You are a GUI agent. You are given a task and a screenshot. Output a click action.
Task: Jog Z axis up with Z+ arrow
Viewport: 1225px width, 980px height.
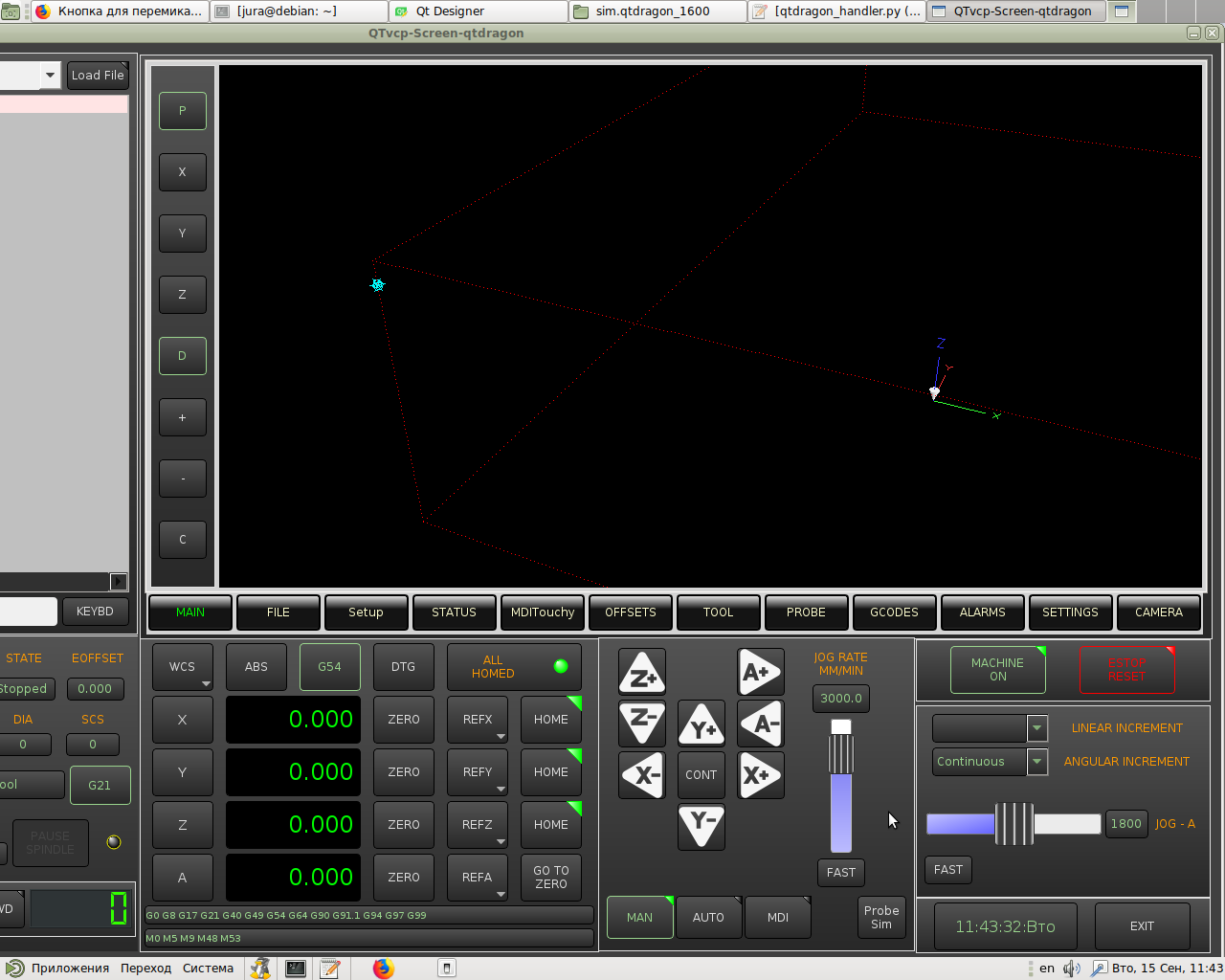[642, 672]
